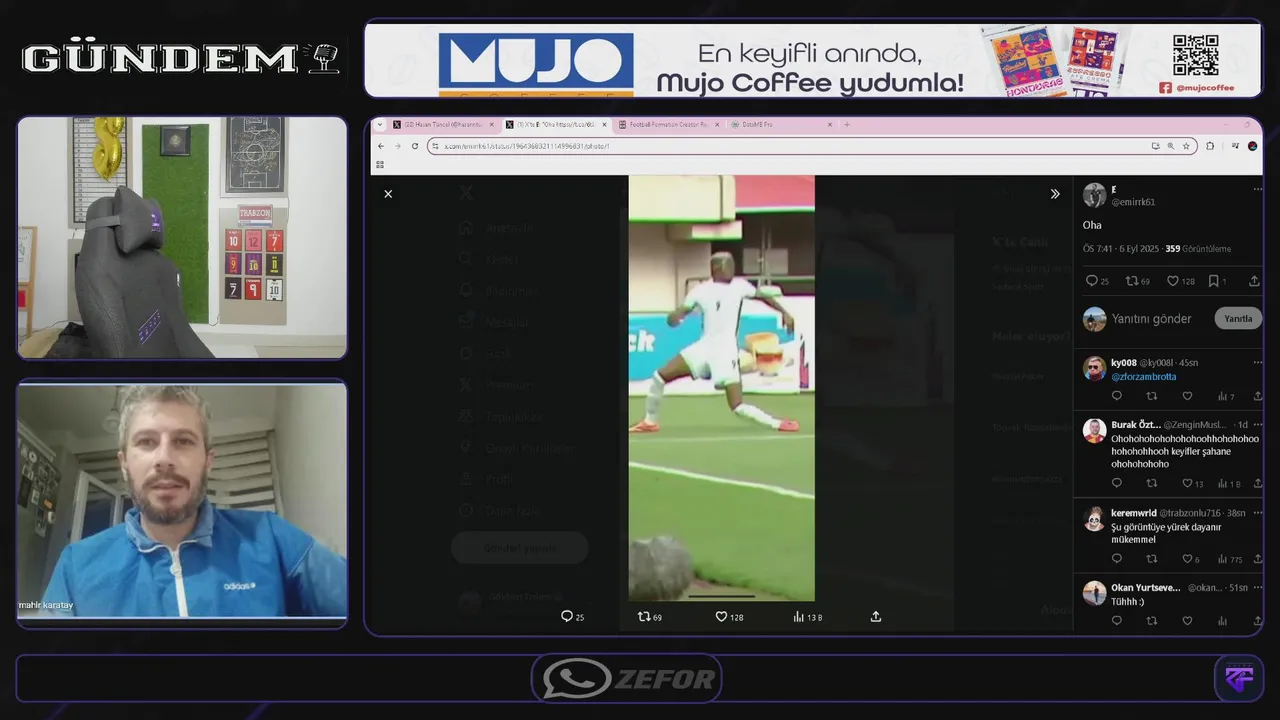Bookmark page with star icon

tap(1186, 146)
